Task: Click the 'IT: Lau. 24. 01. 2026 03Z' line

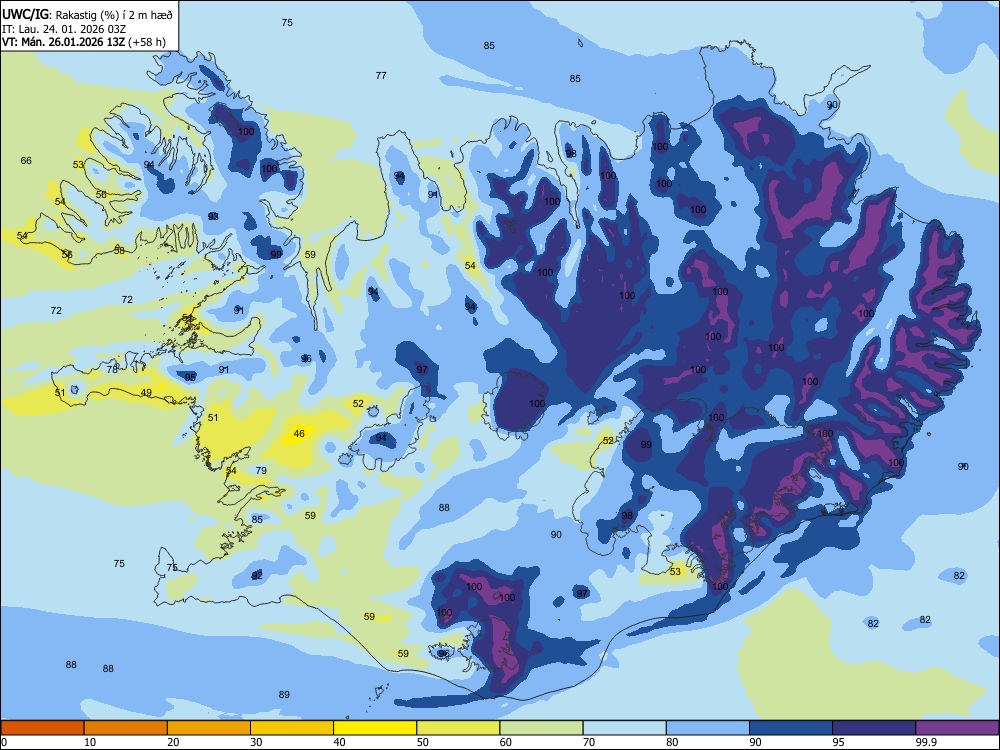Action: (x=64, y=29)
